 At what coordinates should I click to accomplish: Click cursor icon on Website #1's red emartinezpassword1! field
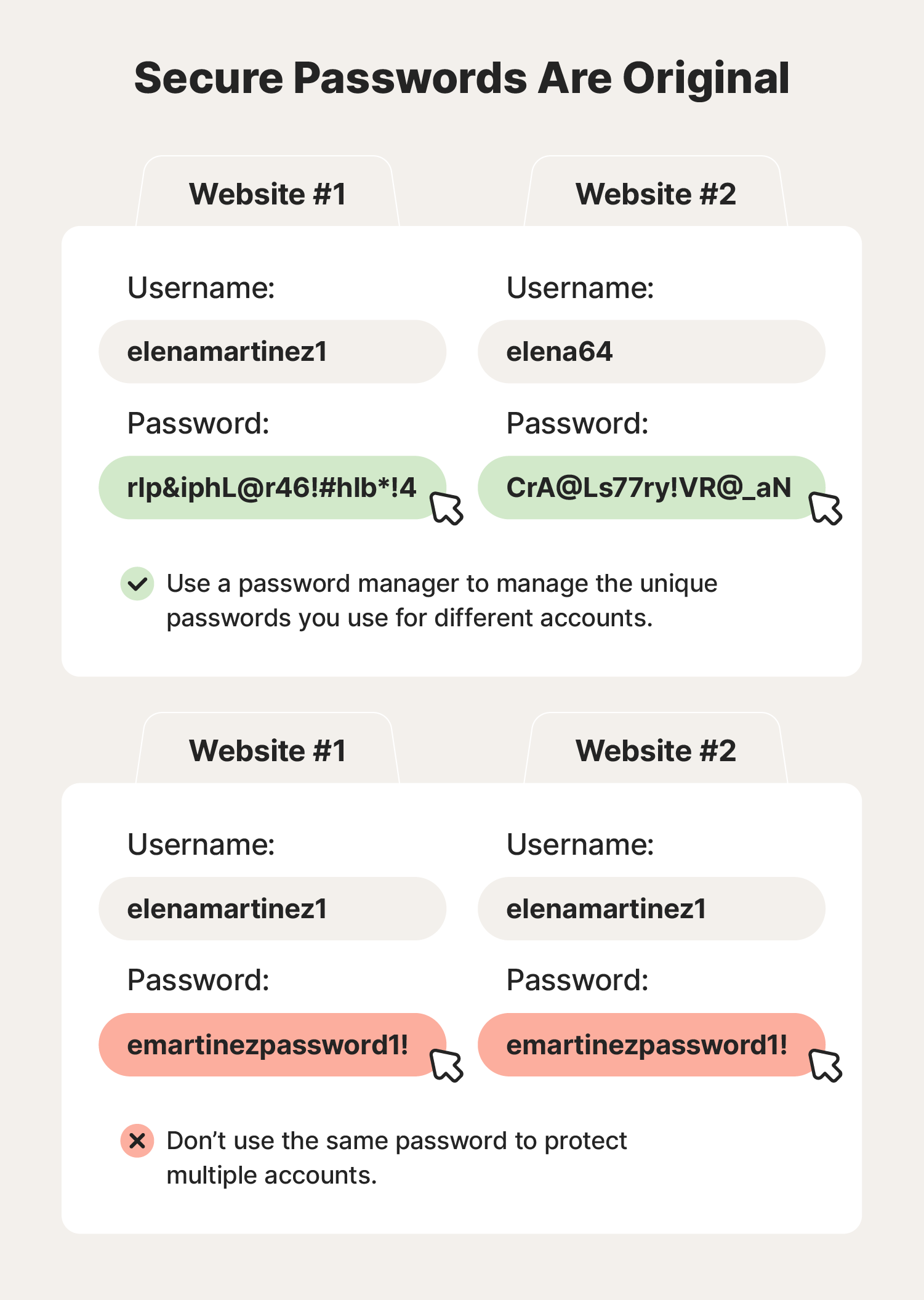(x=447, y=1065)
